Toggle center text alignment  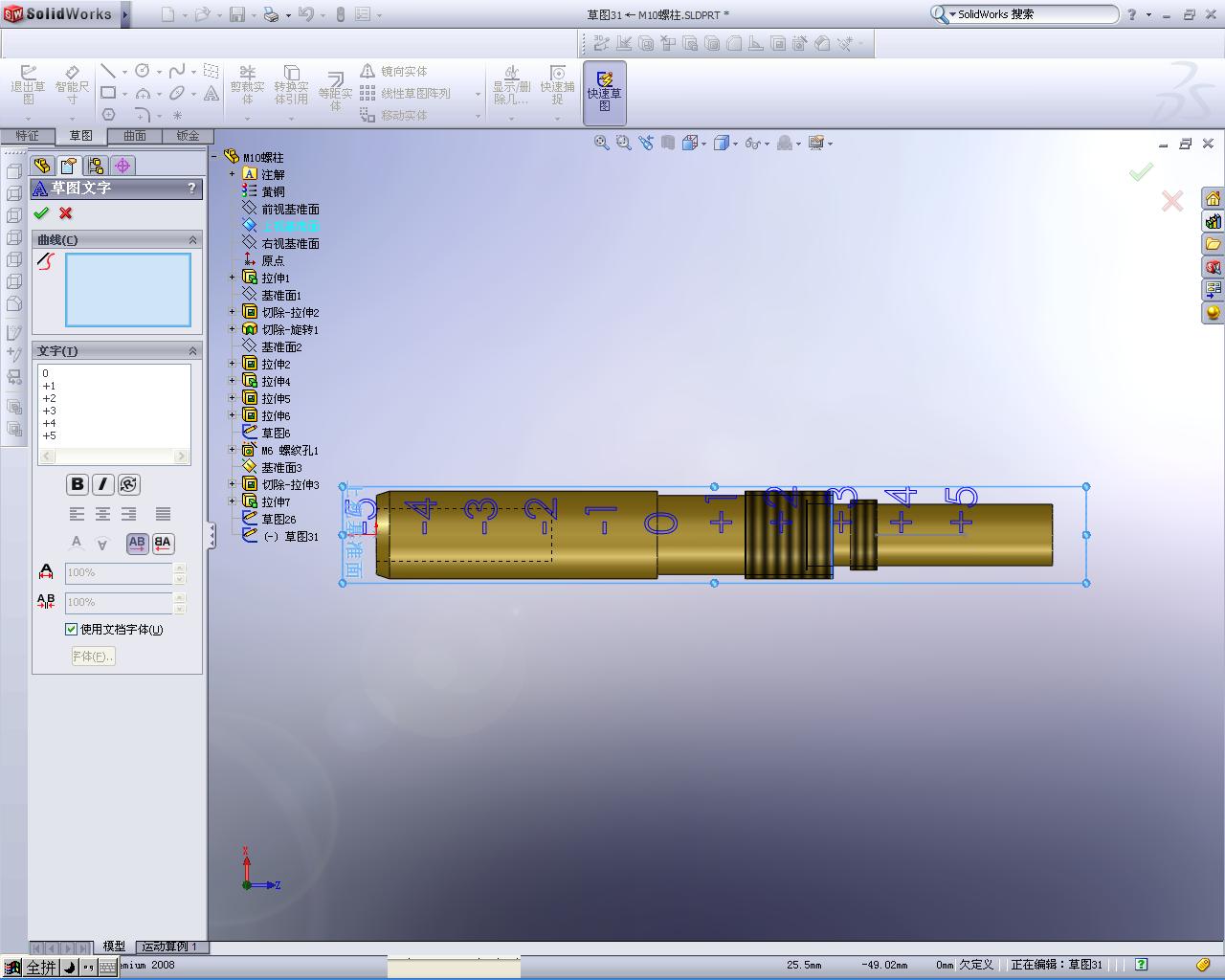pyautogui.click(x=102, y=514)
